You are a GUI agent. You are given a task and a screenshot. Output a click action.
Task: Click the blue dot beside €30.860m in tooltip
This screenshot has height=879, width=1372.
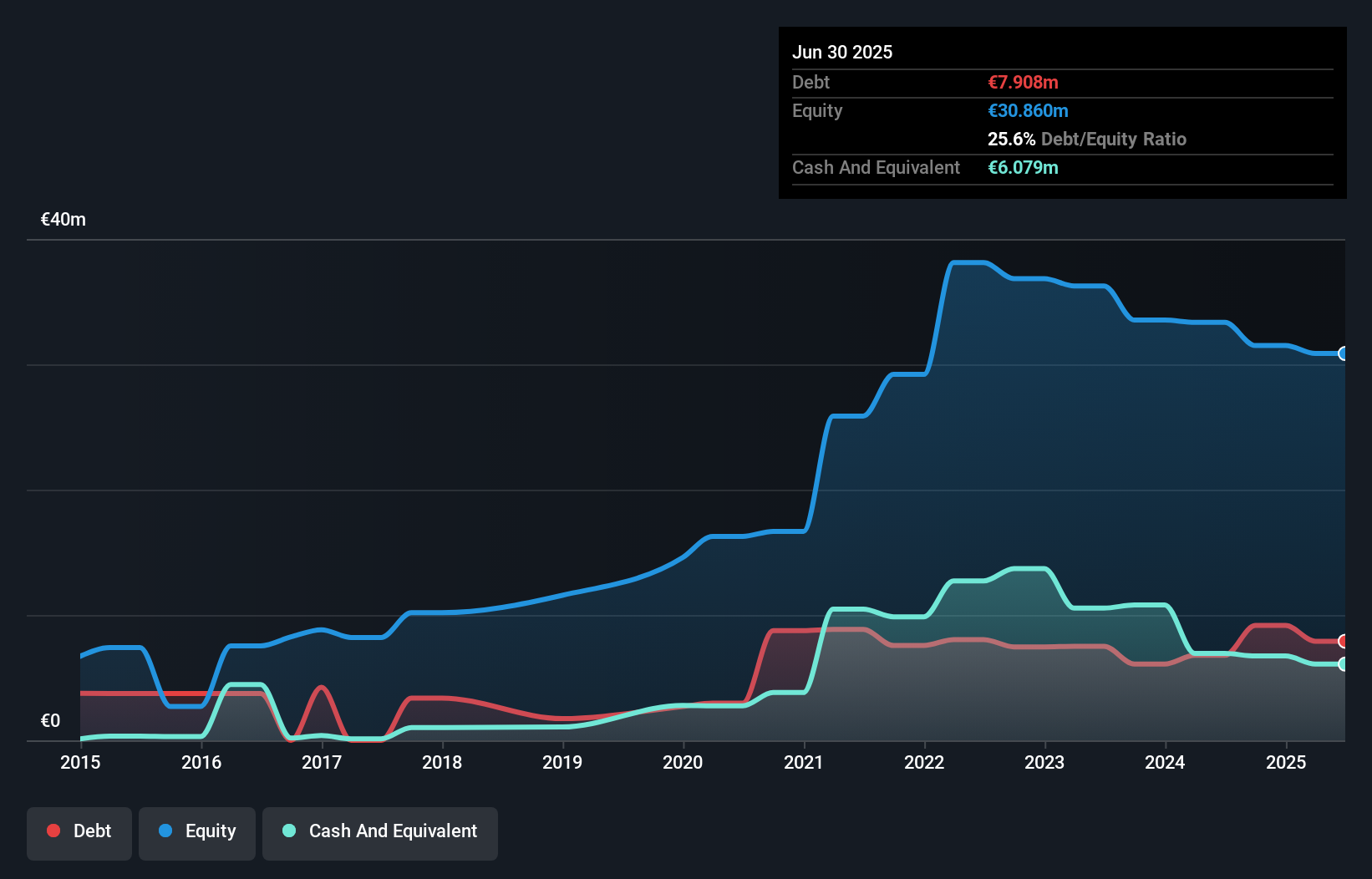tap(1029, 110)
